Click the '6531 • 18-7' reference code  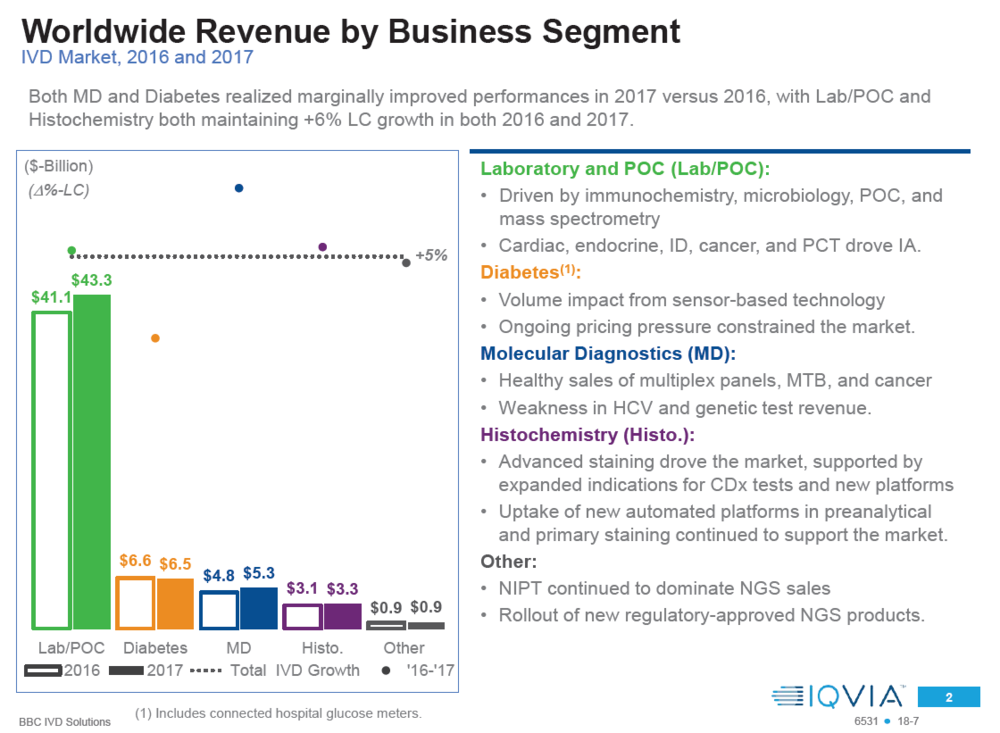click(x=886, y=722)
